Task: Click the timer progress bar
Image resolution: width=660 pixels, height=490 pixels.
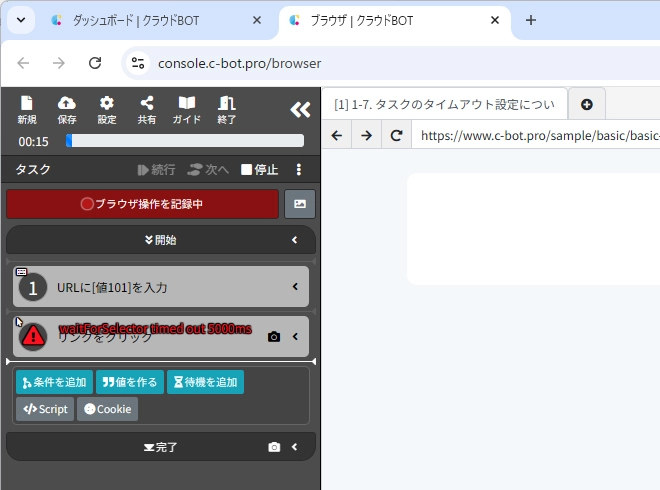Action: pos(184,141)
